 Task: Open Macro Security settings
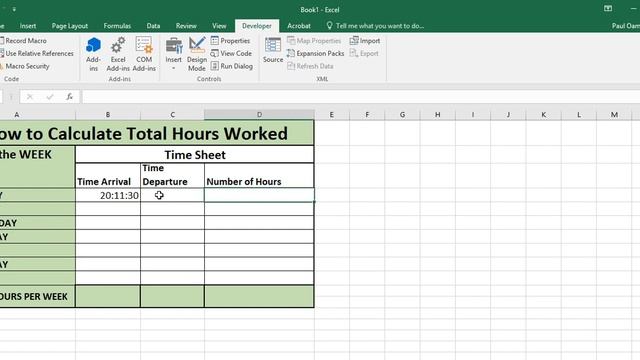coord(24,66)
